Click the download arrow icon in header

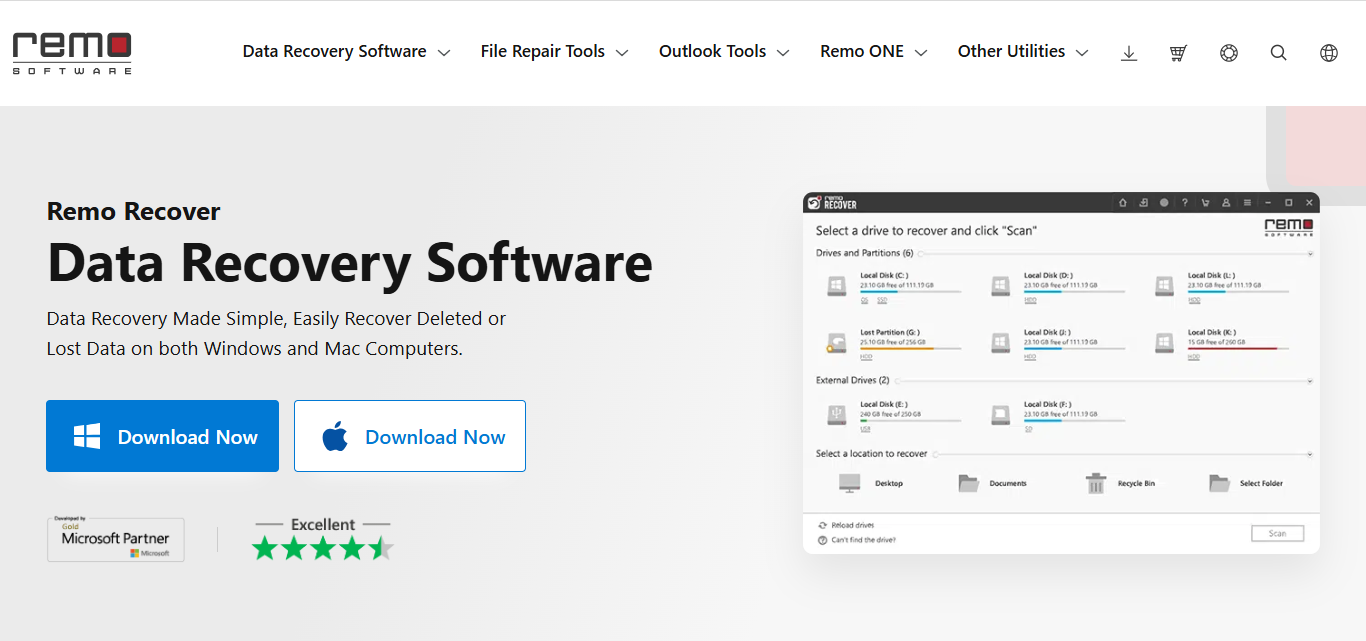click(1129, 53)
